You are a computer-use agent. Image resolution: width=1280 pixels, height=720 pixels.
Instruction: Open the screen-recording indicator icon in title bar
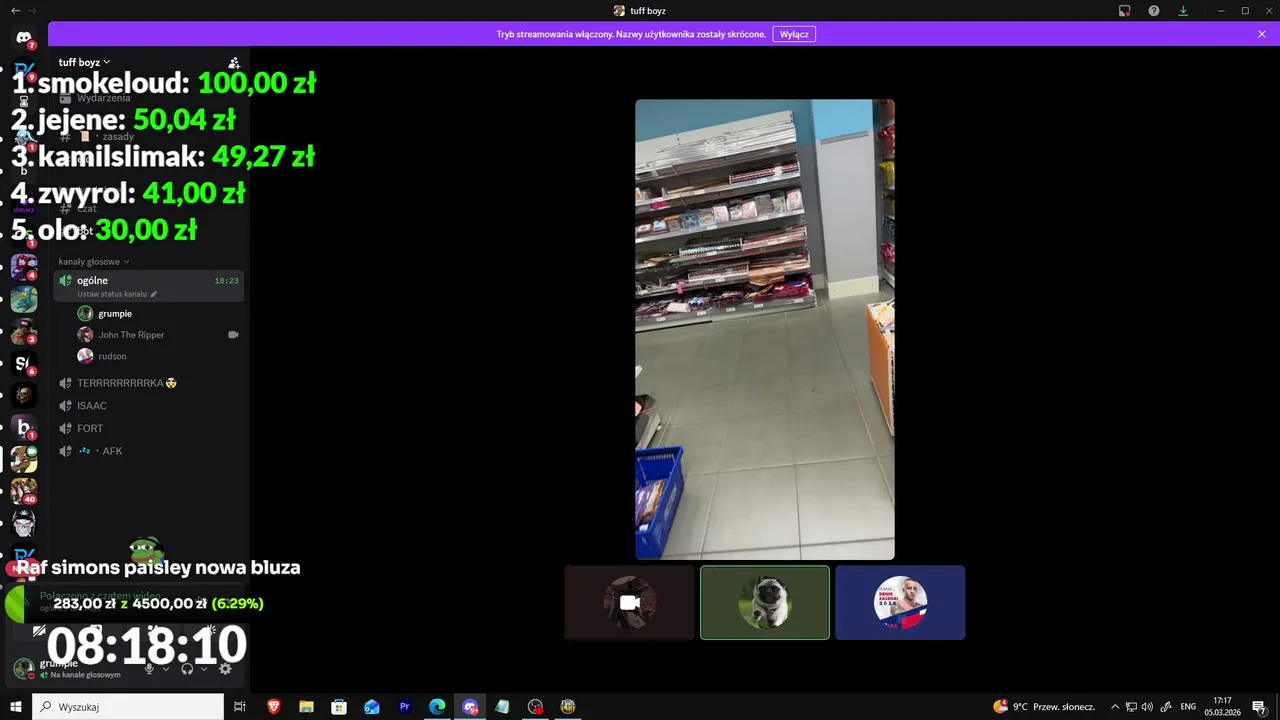point(1125,11)
